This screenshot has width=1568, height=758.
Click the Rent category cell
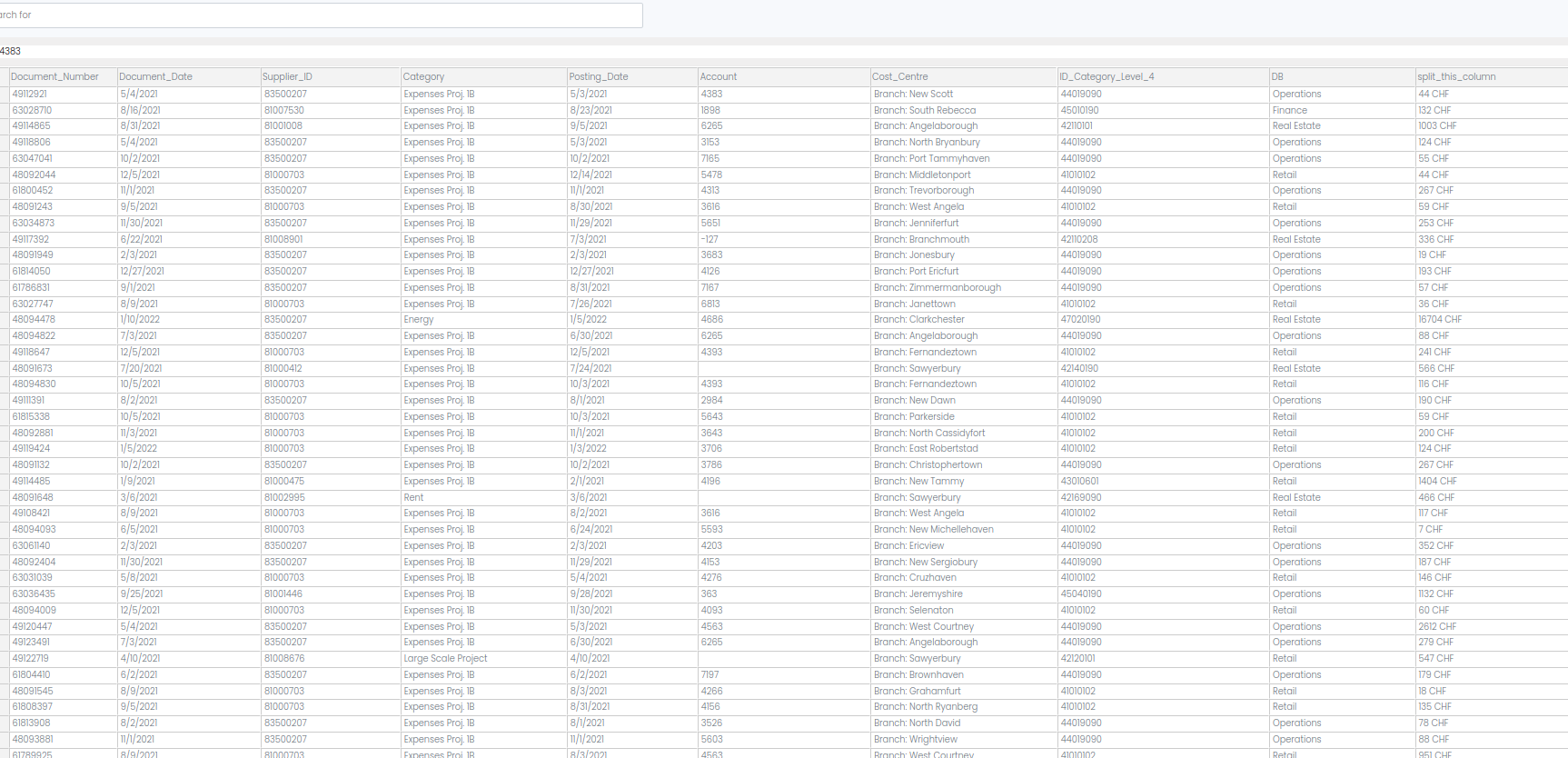tap(414, 498)
